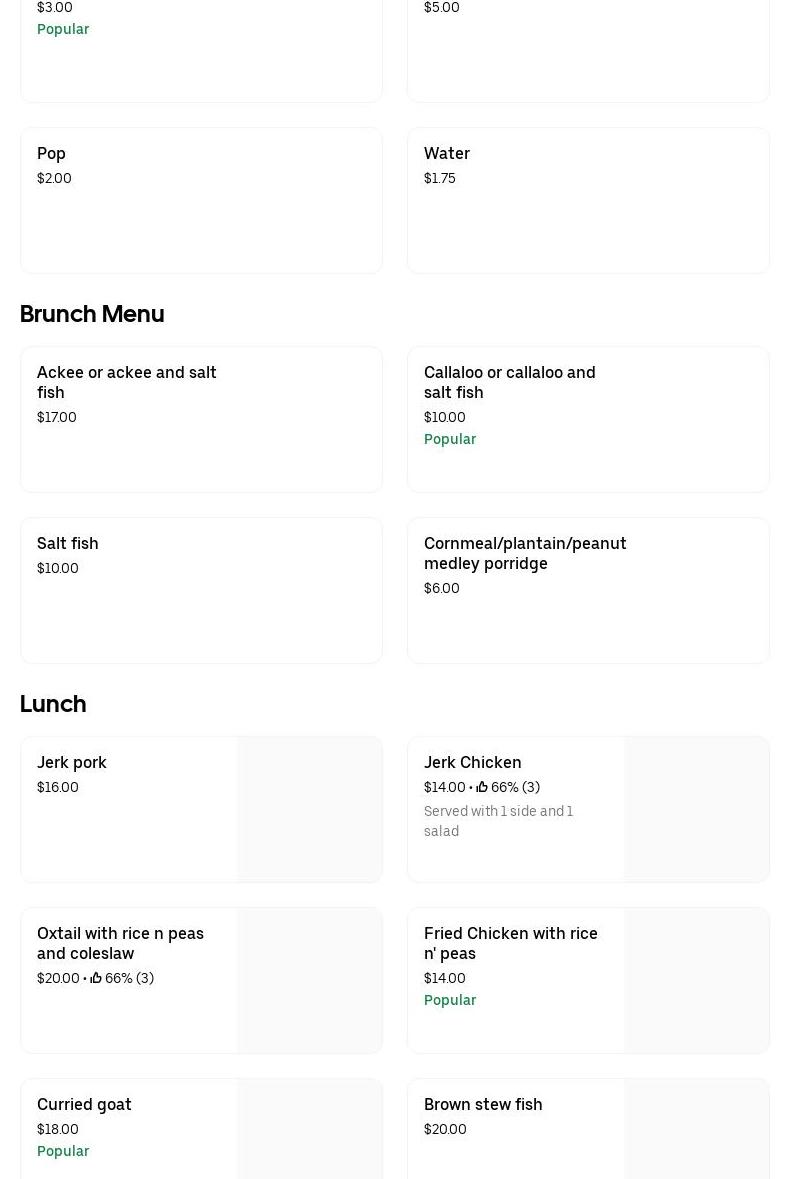Click the Oxtail dish image thumbnail
This screenshot has width=804, height=1179.
click(309, 980)
